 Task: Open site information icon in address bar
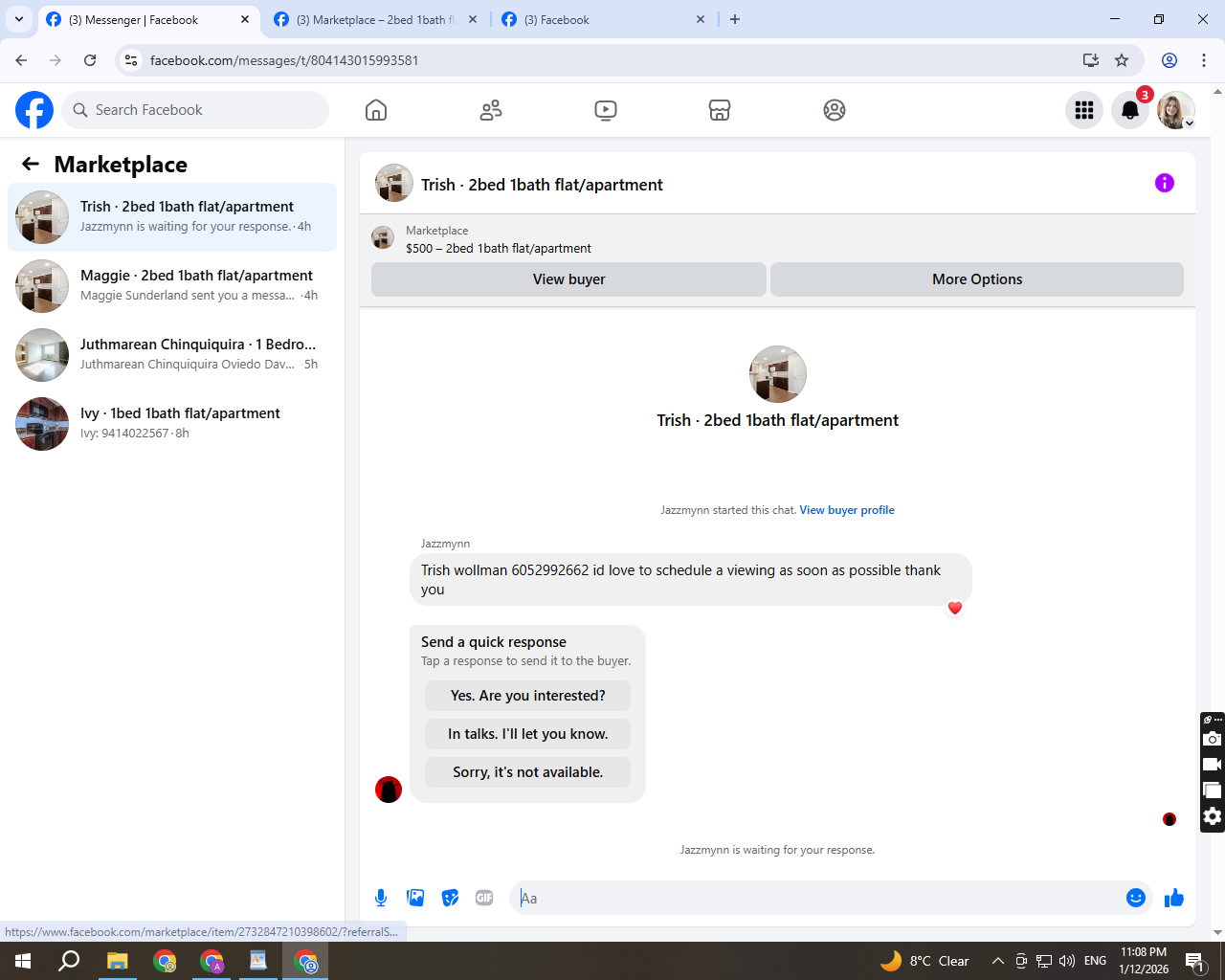click(132, 60)
